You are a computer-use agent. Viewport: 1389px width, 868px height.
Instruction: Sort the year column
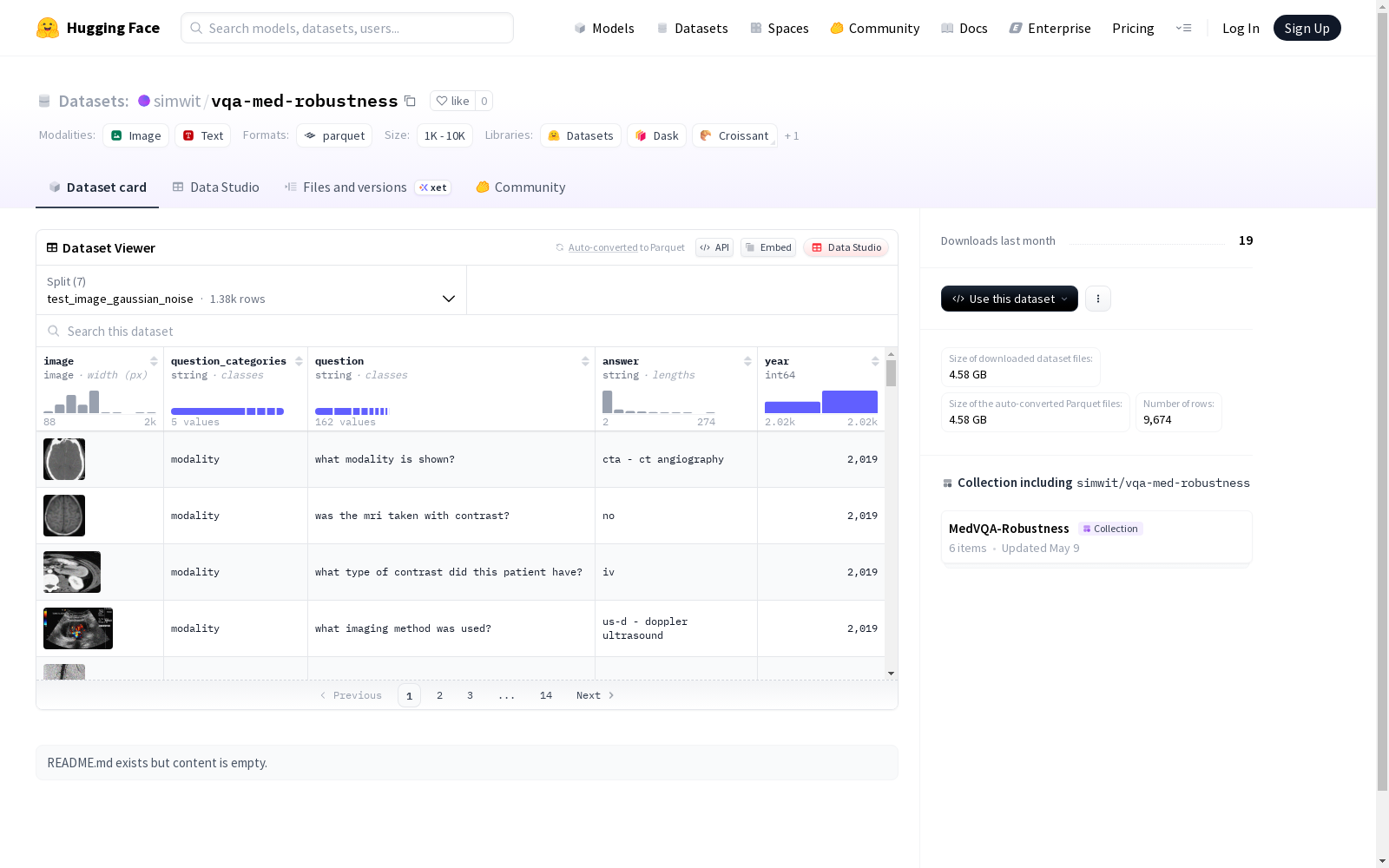[875, 361]
